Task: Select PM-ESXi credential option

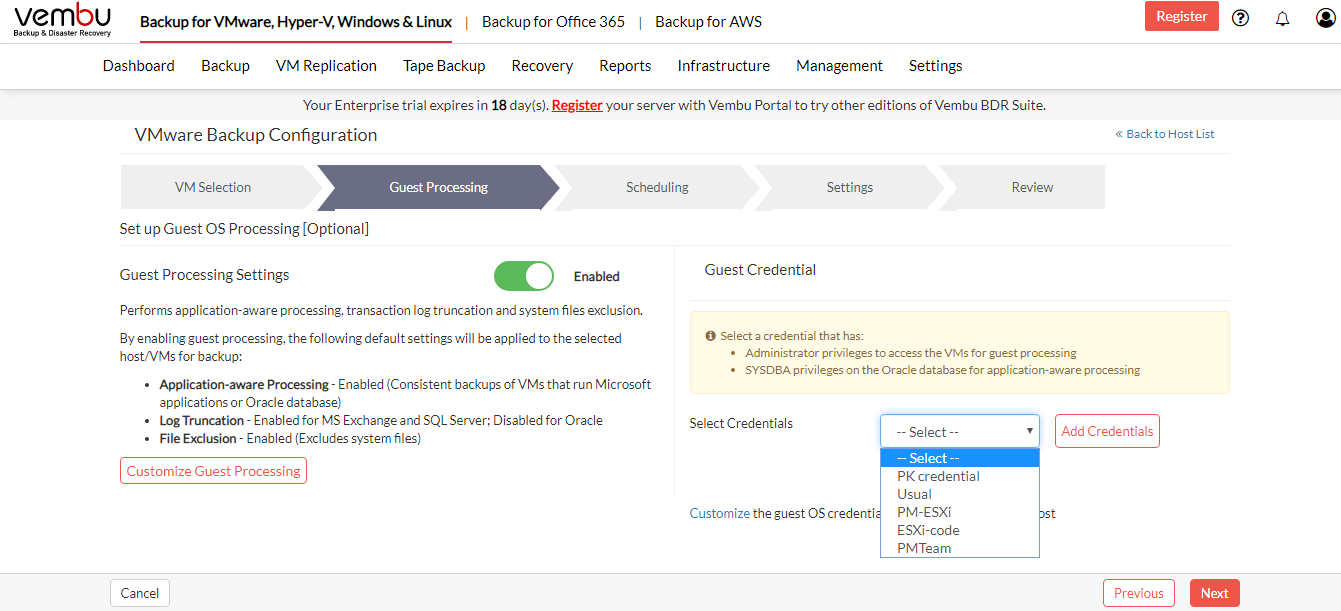Action: pos(960,512)
